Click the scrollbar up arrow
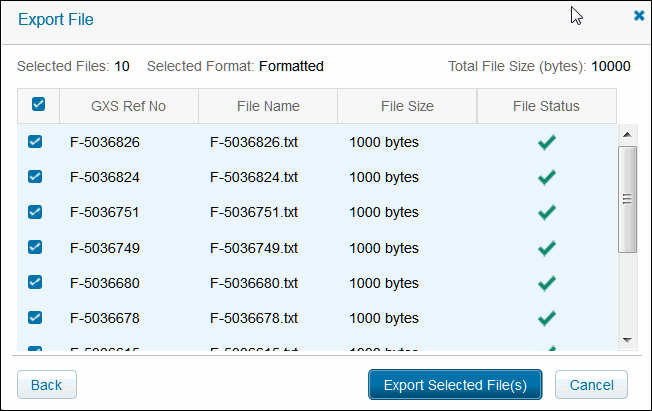 pos(627,134)
